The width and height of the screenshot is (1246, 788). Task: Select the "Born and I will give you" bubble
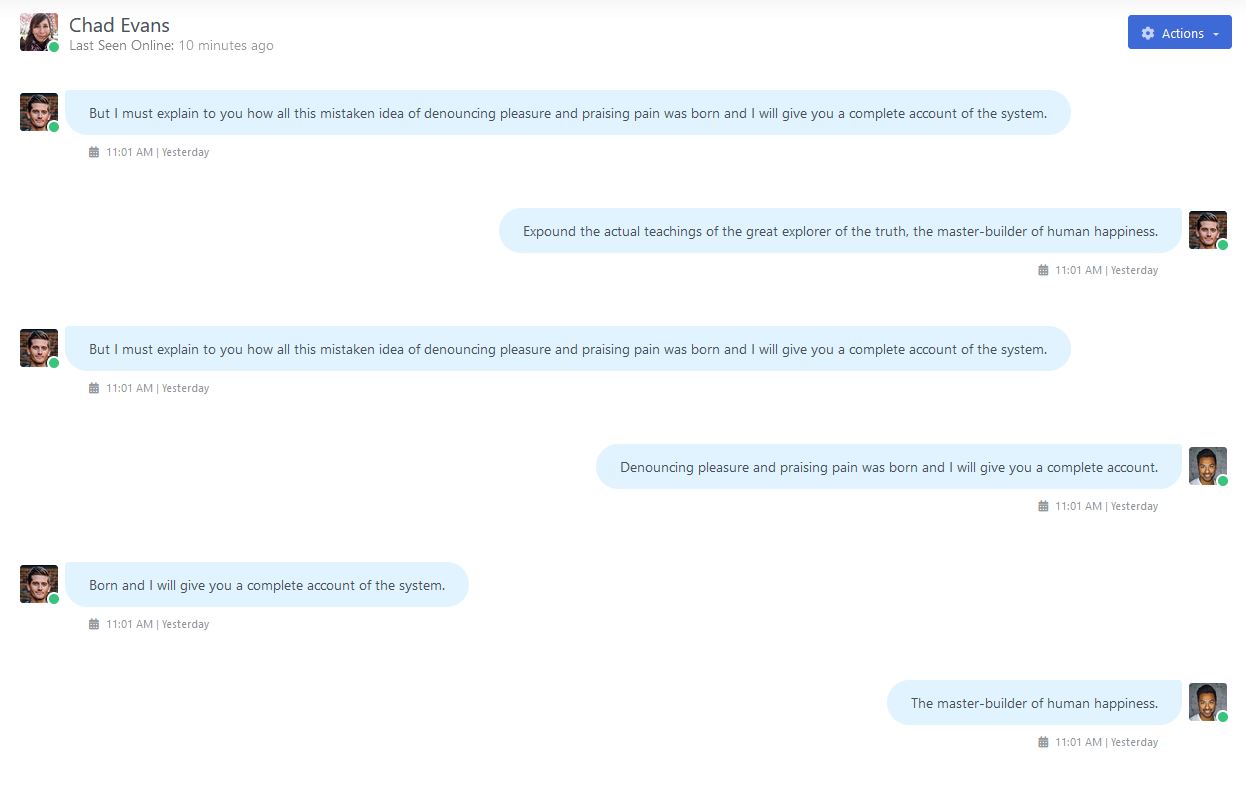(x=266, y=585)
